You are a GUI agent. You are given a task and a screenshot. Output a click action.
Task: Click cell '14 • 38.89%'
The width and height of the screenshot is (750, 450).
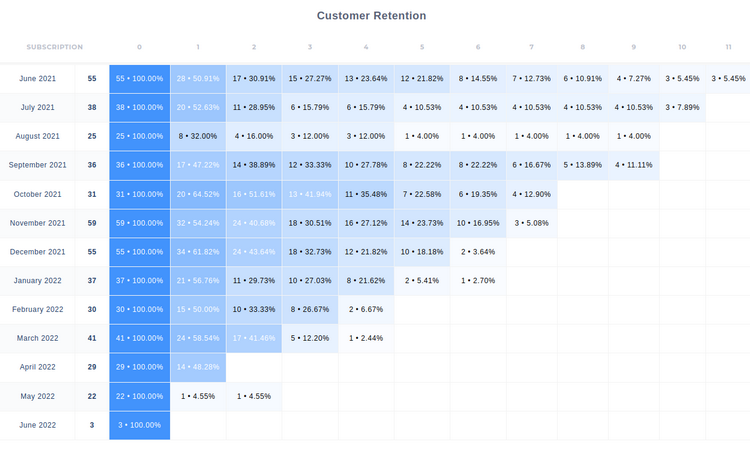(x=254, y=165)
